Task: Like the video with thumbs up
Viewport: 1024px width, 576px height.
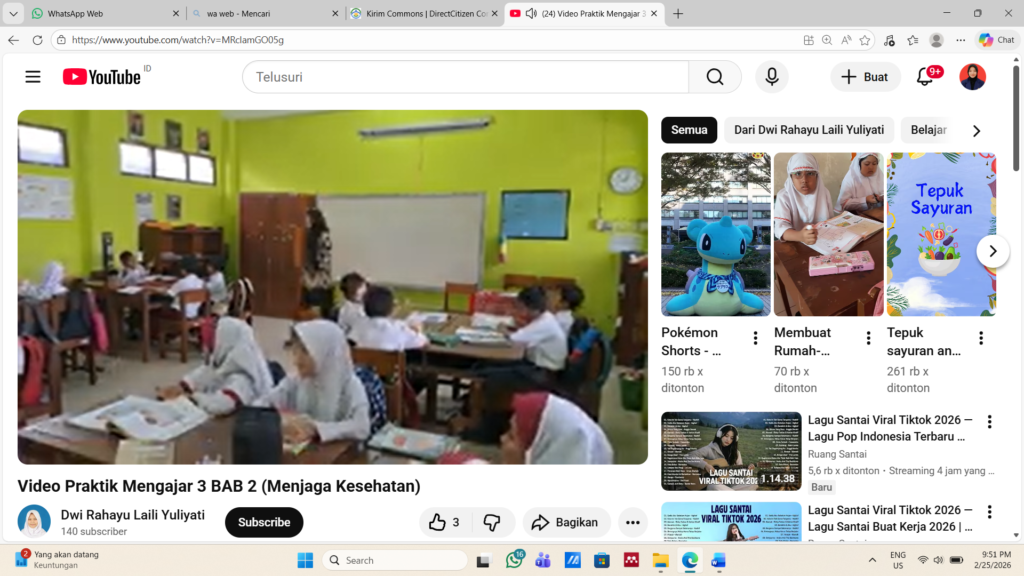Action: 443,522
